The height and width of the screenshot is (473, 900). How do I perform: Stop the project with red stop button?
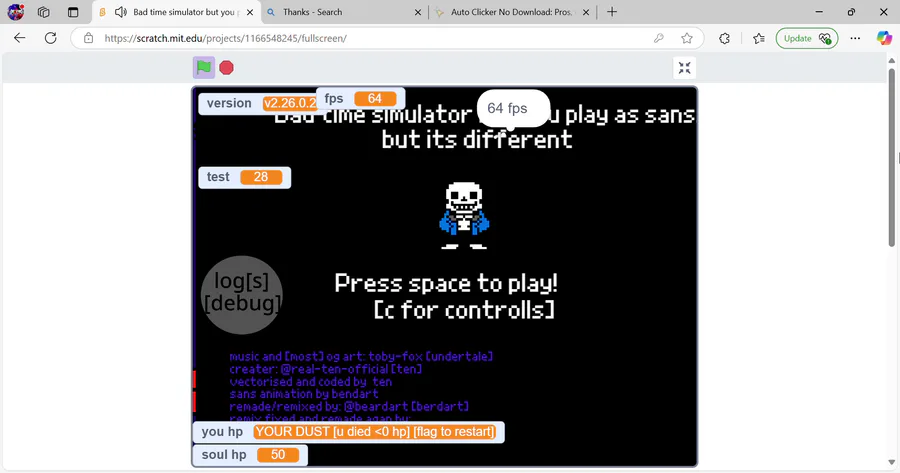tap(227, 68)
